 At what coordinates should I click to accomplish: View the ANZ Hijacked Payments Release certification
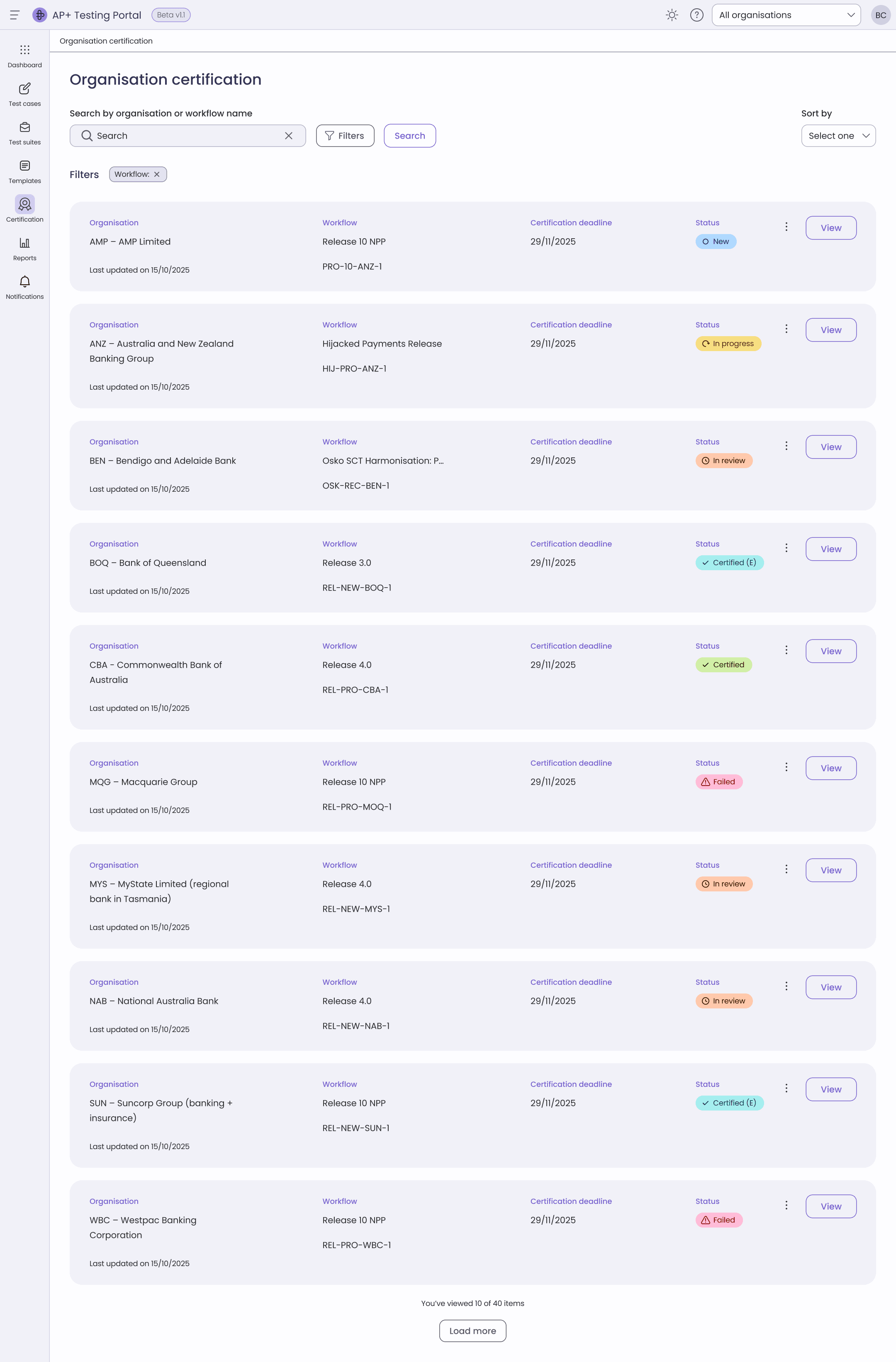(x=831, y=330)
